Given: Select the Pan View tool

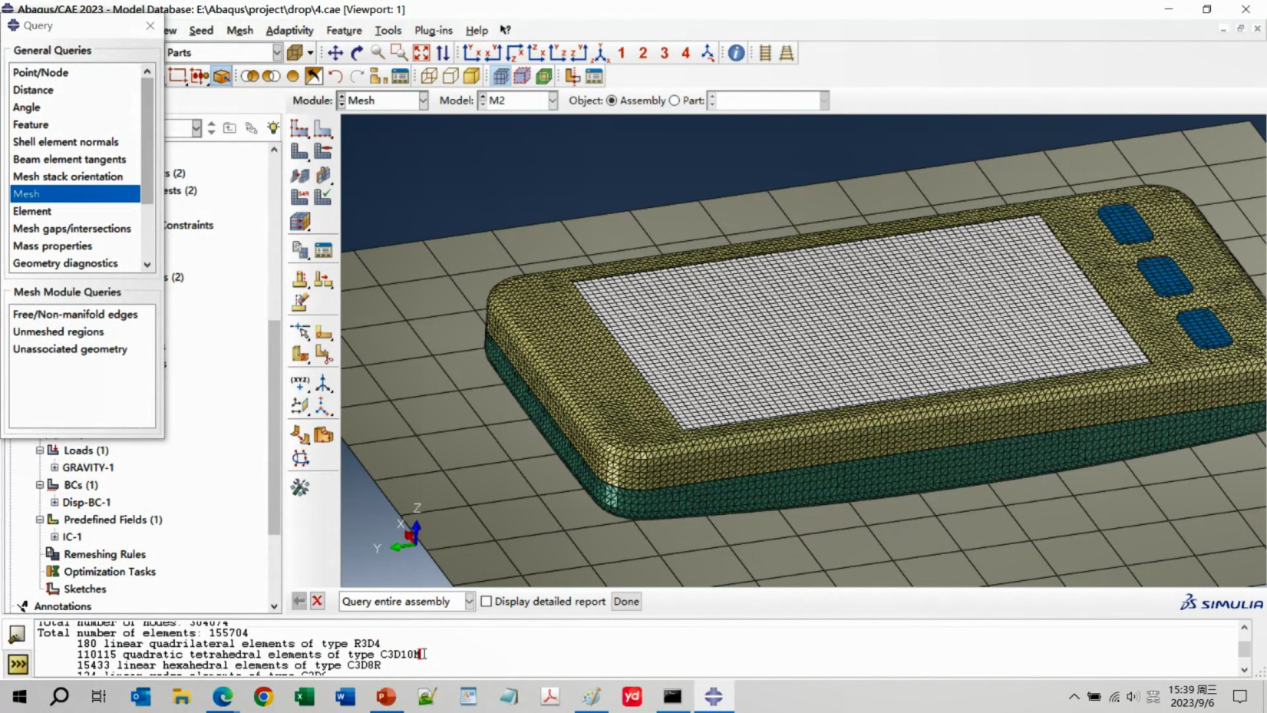Looking at the screenshot, I should click(x=335, y=53).
